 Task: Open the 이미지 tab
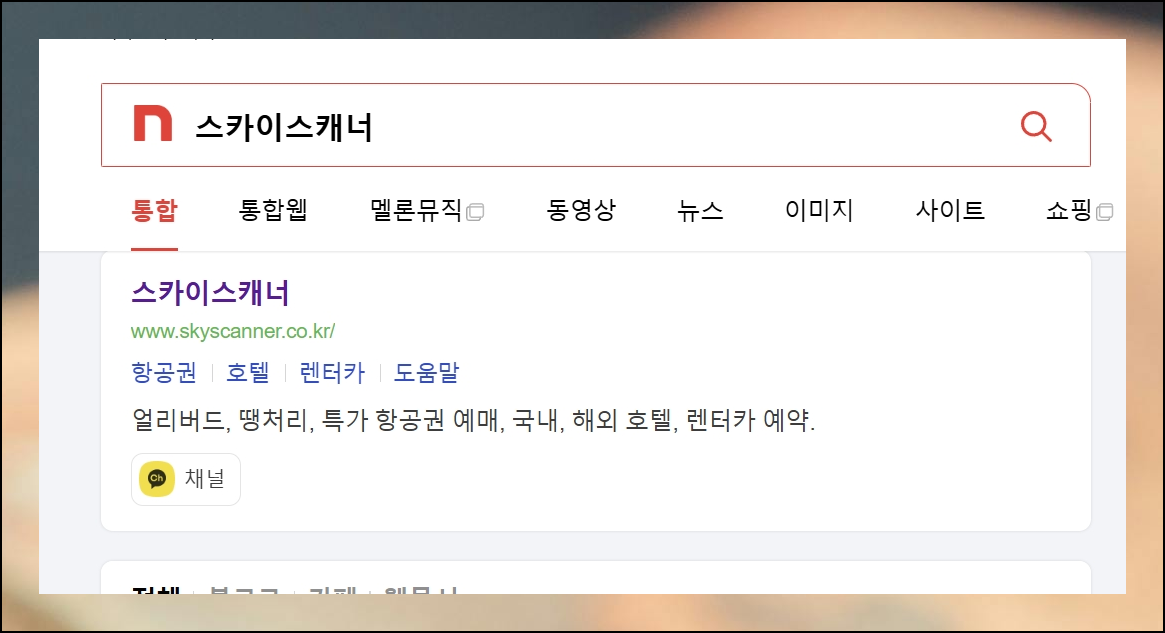[x=819, y=210]
